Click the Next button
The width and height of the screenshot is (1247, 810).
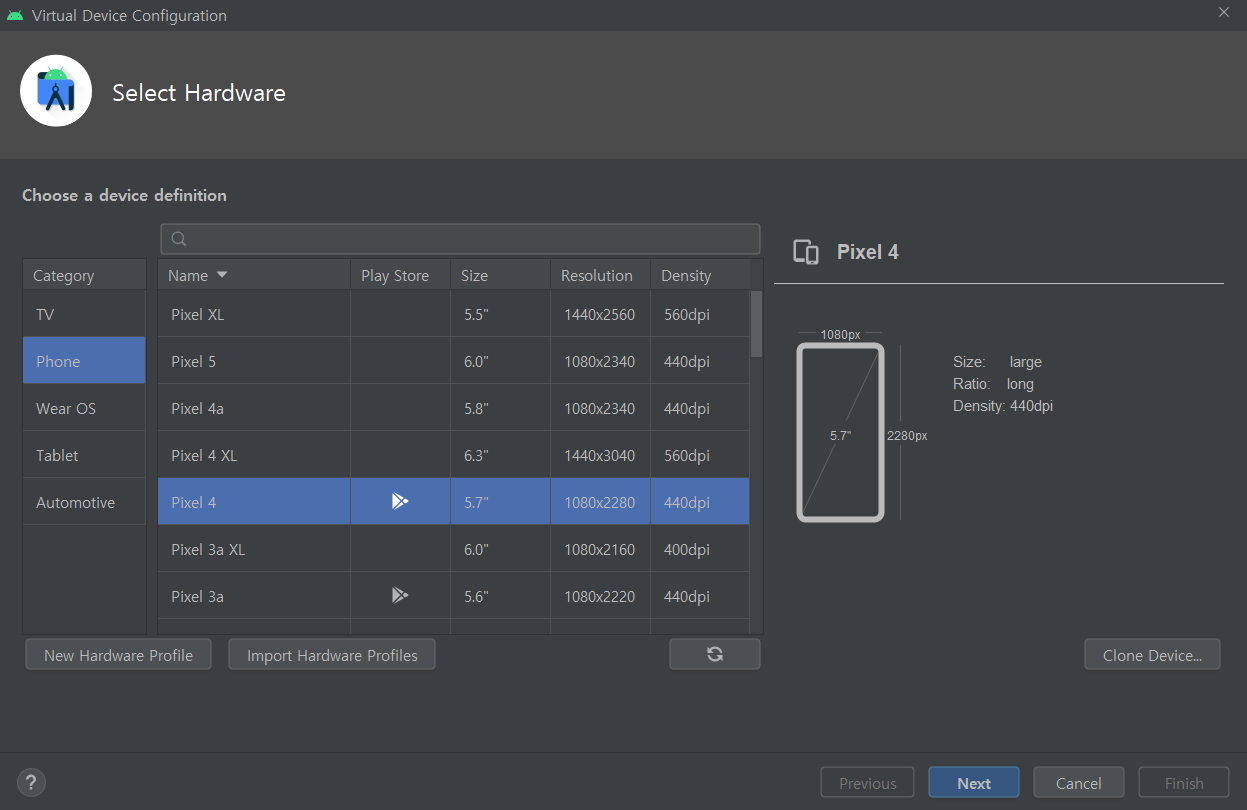974,783
